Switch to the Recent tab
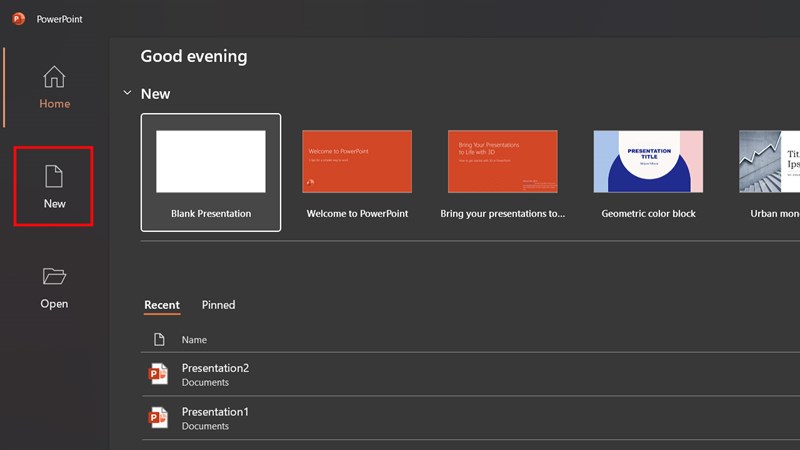Viewport: 800px width, 450px height. [x=162, y=305]
